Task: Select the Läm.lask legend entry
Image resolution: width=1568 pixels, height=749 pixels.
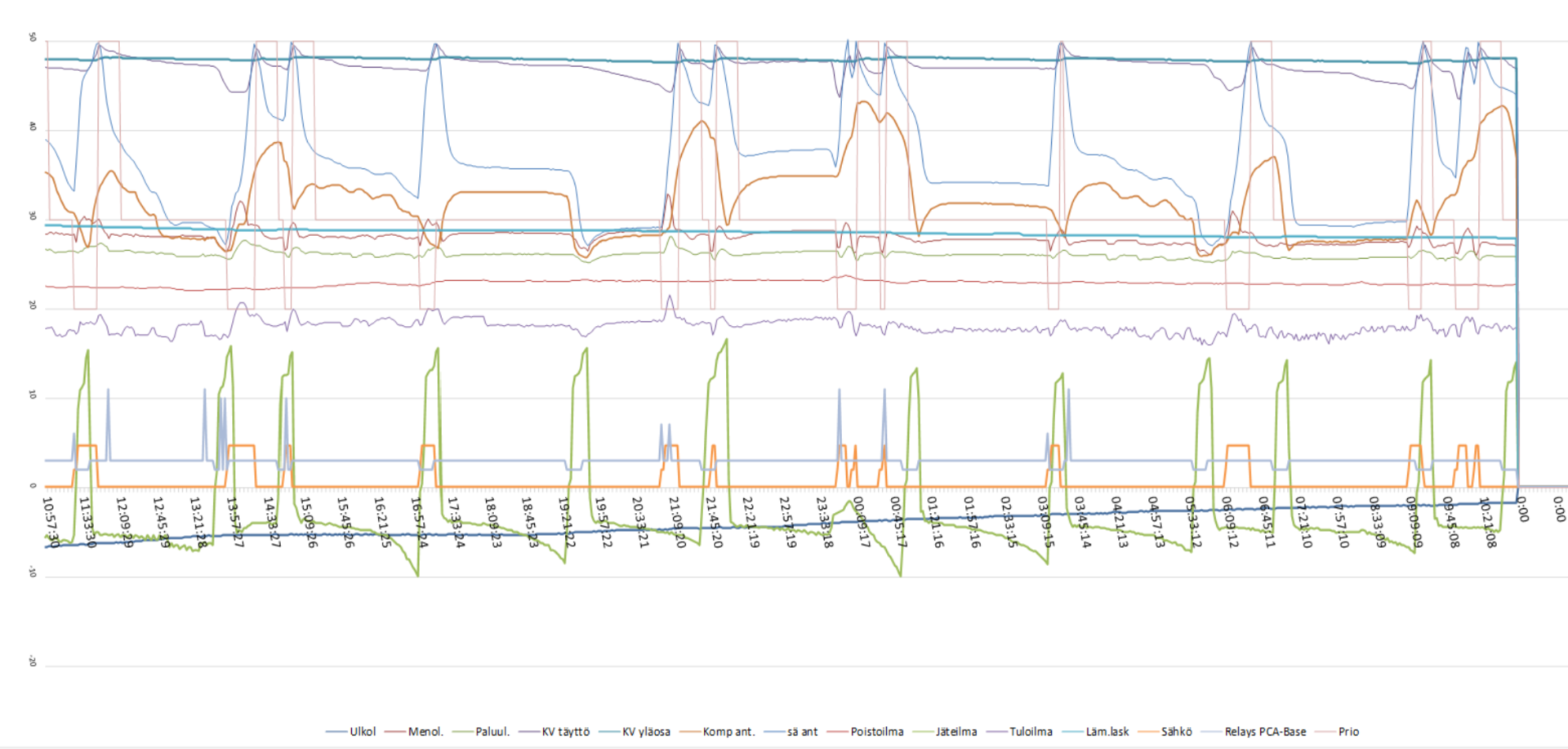Action: coord(1107,732)
